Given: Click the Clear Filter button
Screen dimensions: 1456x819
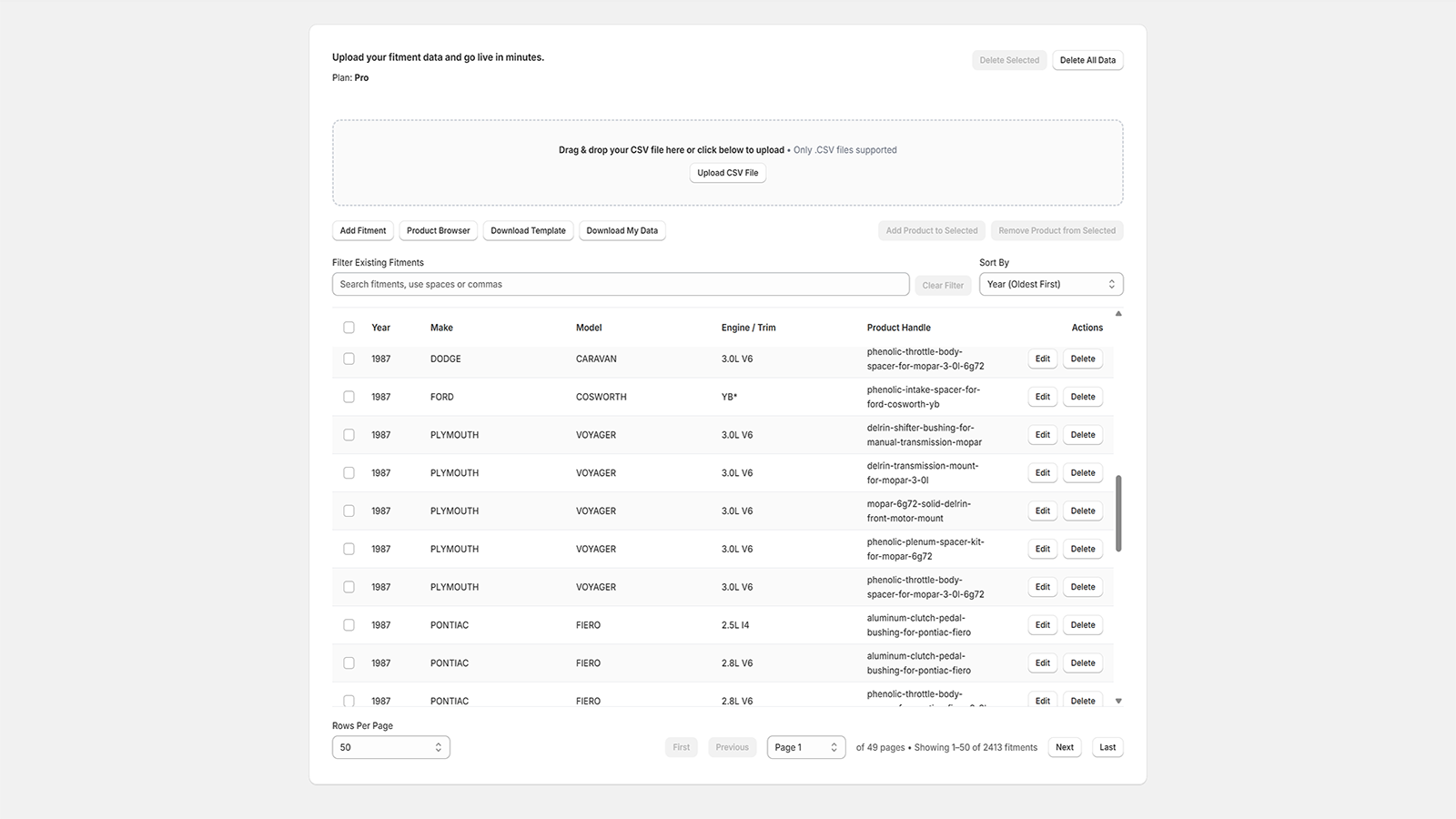Looking at the screenshot, I should point(943,285).
